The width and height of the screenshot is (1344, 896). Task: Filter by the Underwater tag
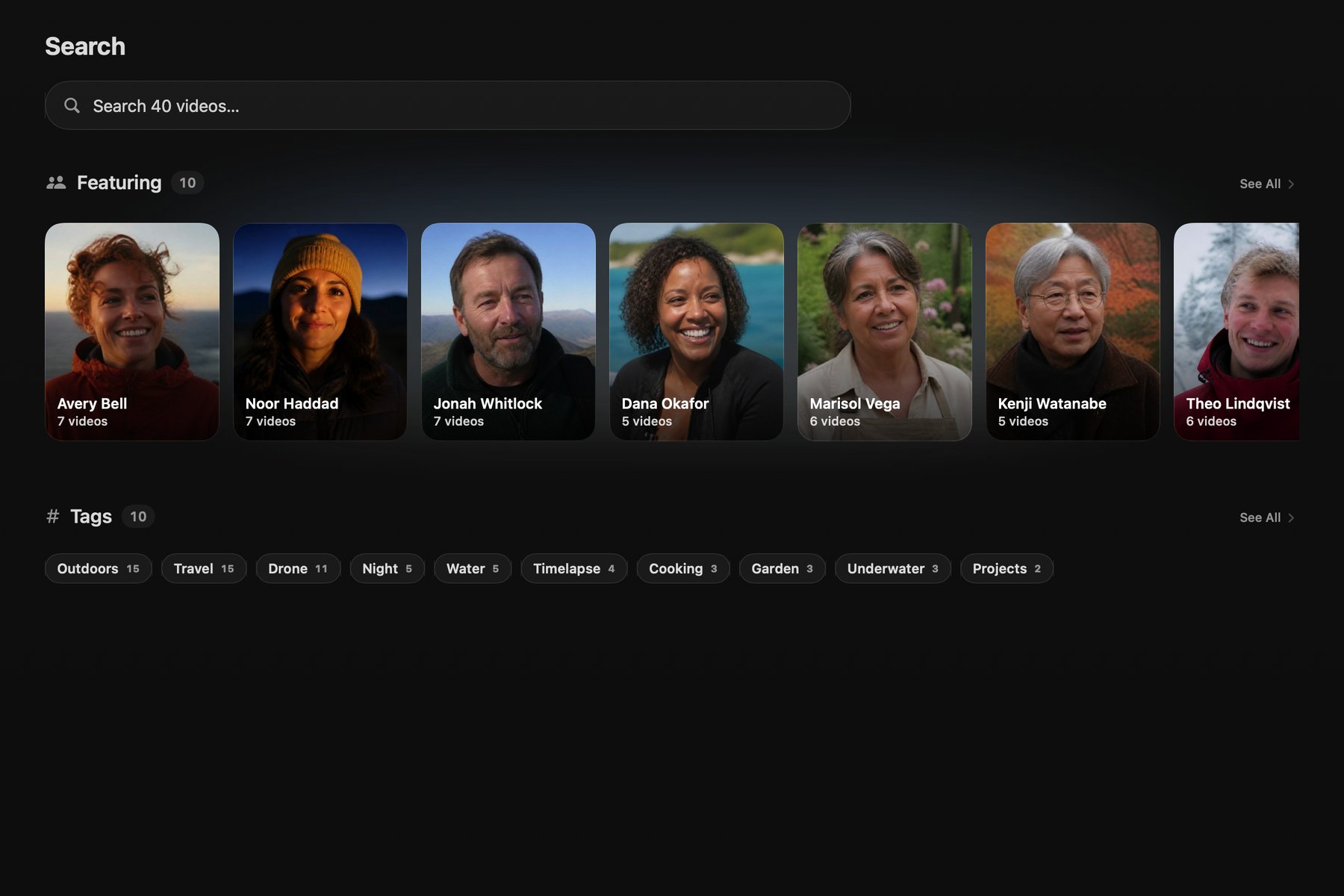893,568
